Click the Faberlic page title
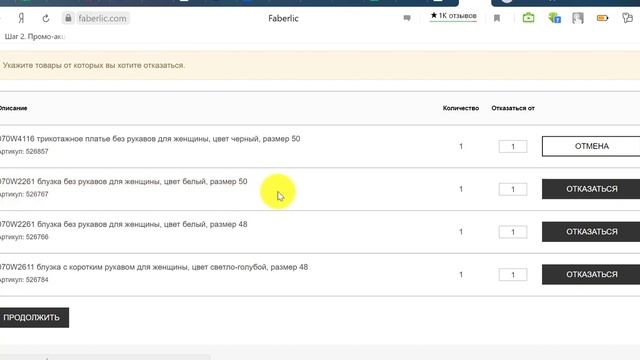 tap(283, 18)
